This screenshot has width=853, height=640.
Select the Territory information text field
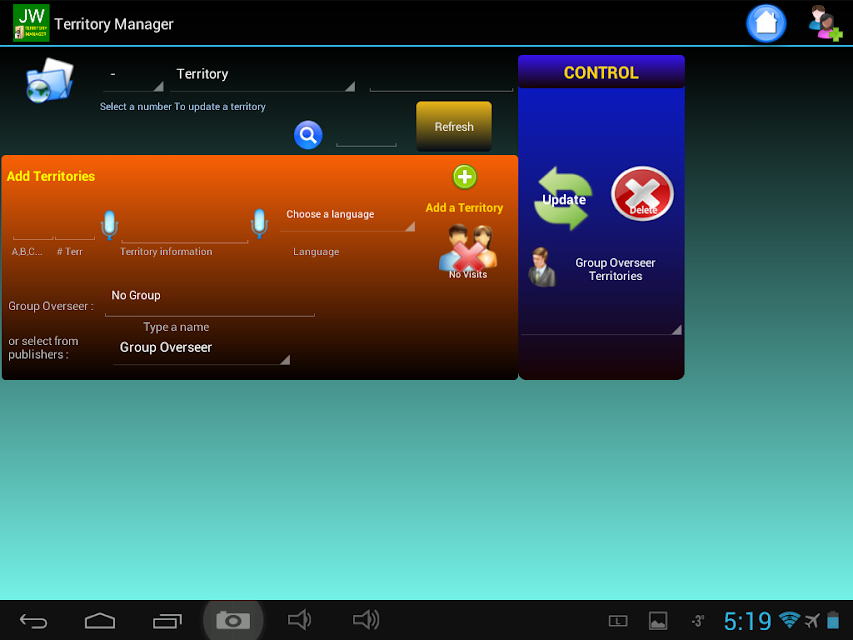click(184, 230)
